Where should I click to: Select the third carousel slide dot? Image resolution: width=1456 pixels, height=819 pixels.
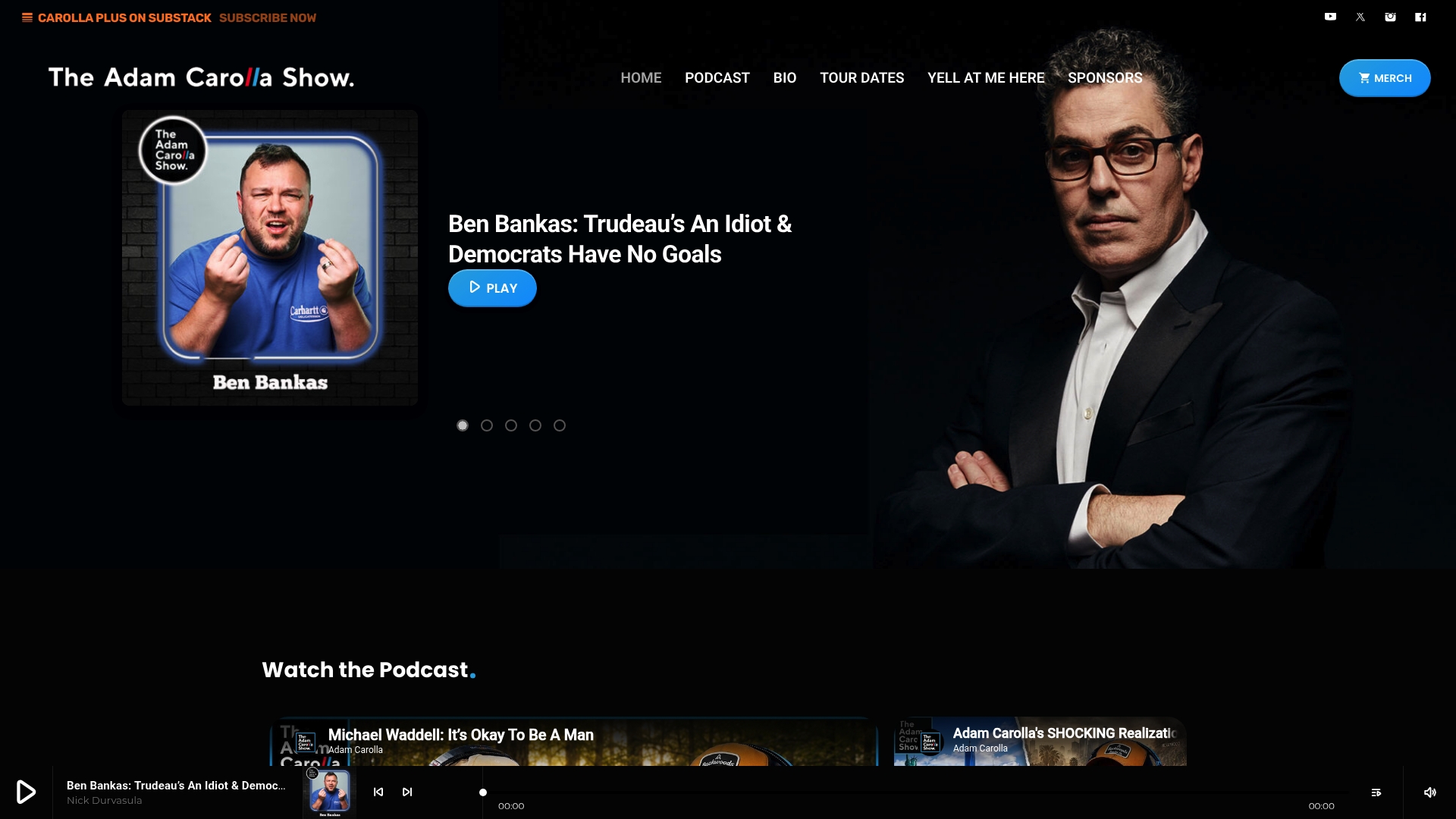pos(511,425)
